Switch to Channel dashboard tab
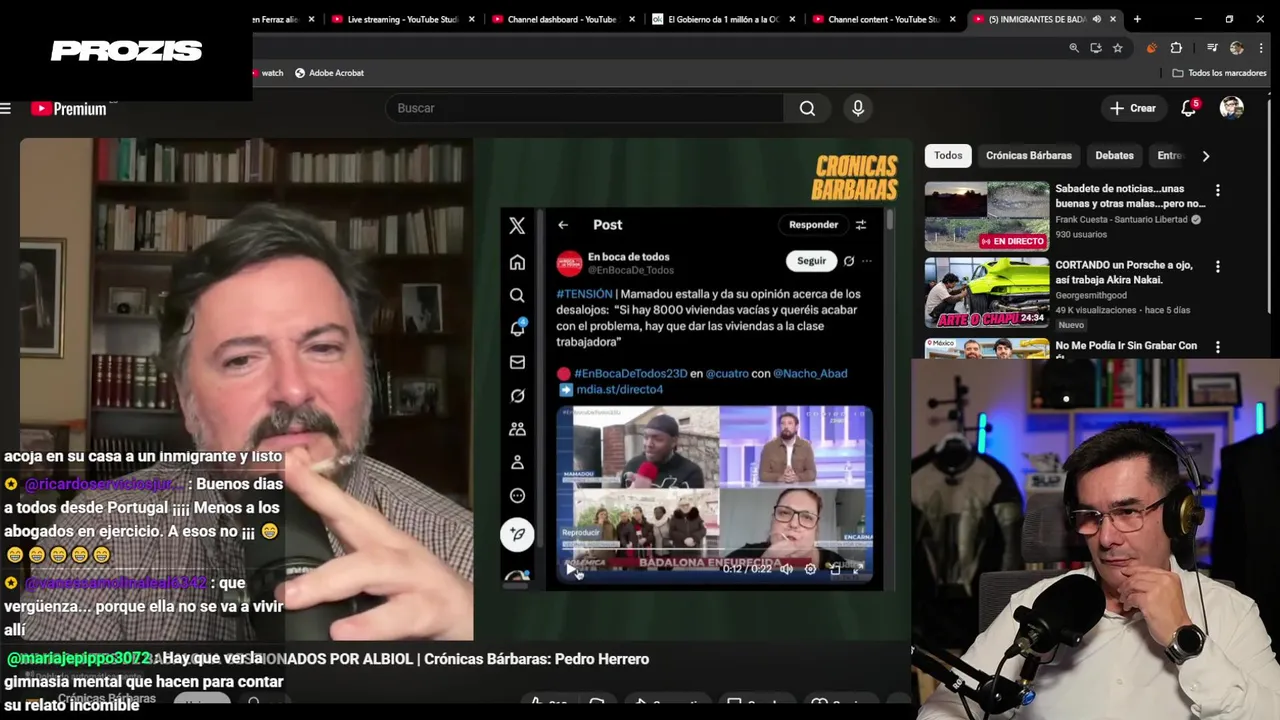 [563, 19]
